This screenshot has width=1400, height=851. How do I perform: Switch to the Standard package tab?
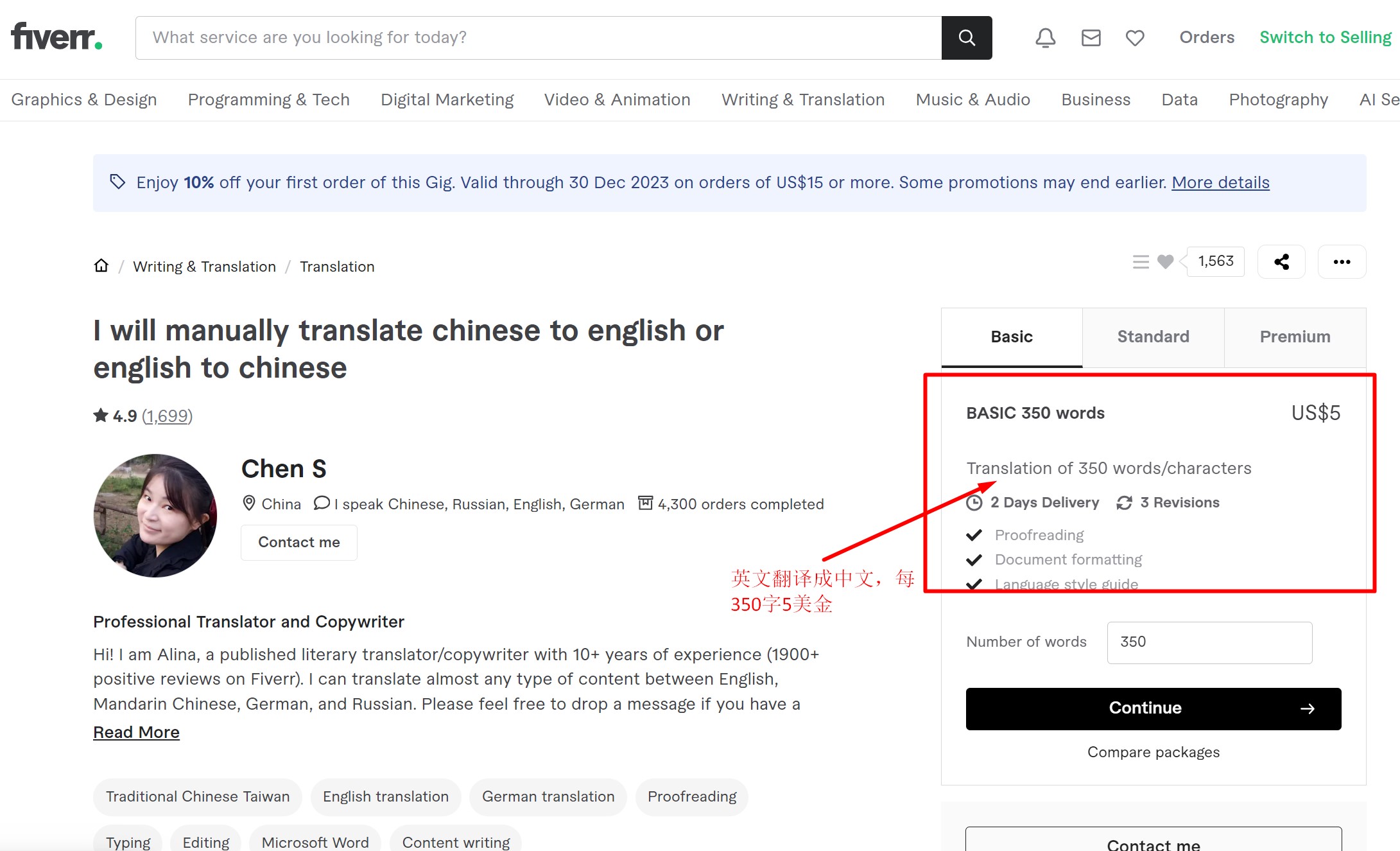[x=1153, y=337]
